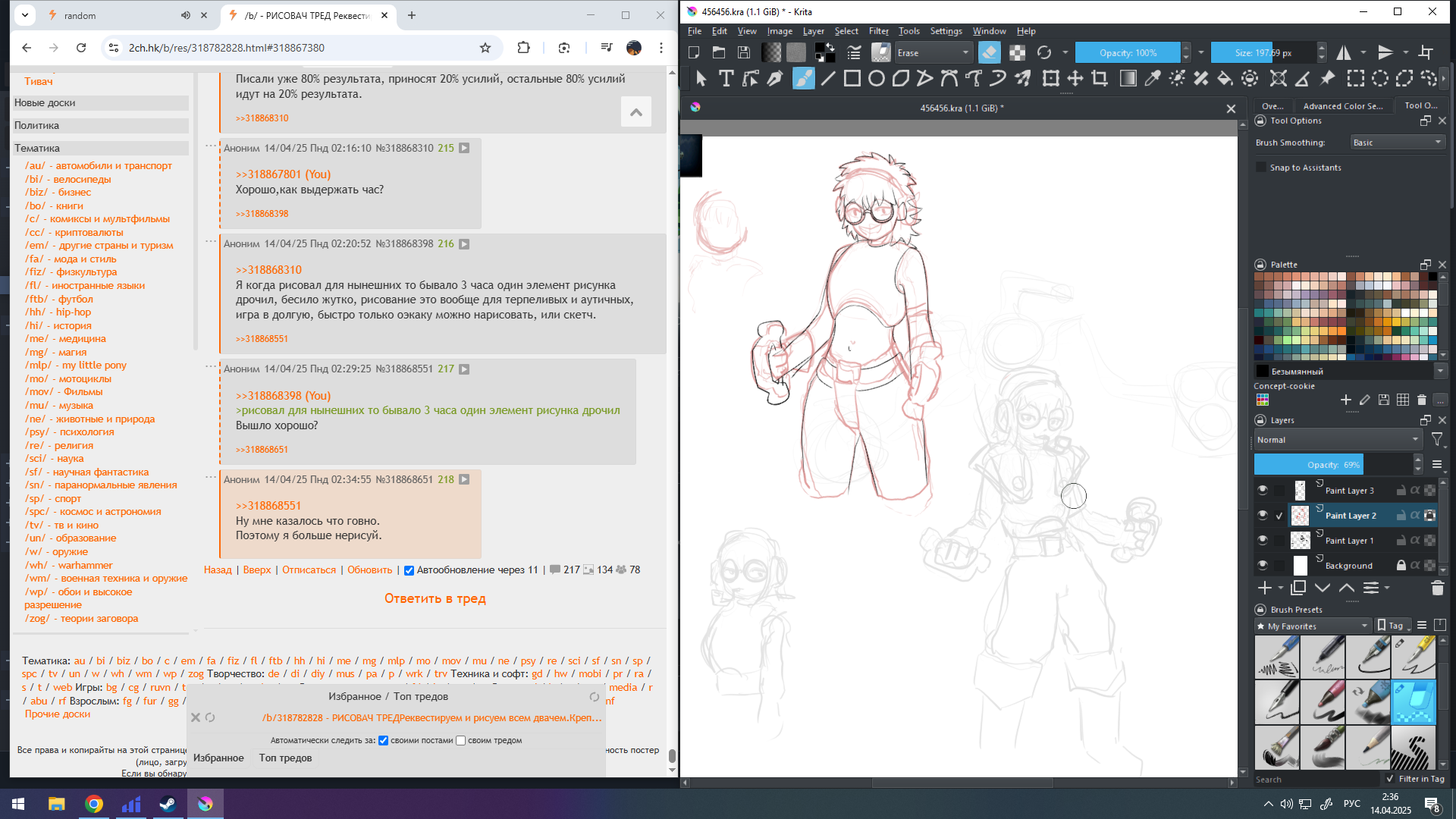1456x819 pixels.
Task: Click the Ellipse shape tool
Action: (877, 78)
